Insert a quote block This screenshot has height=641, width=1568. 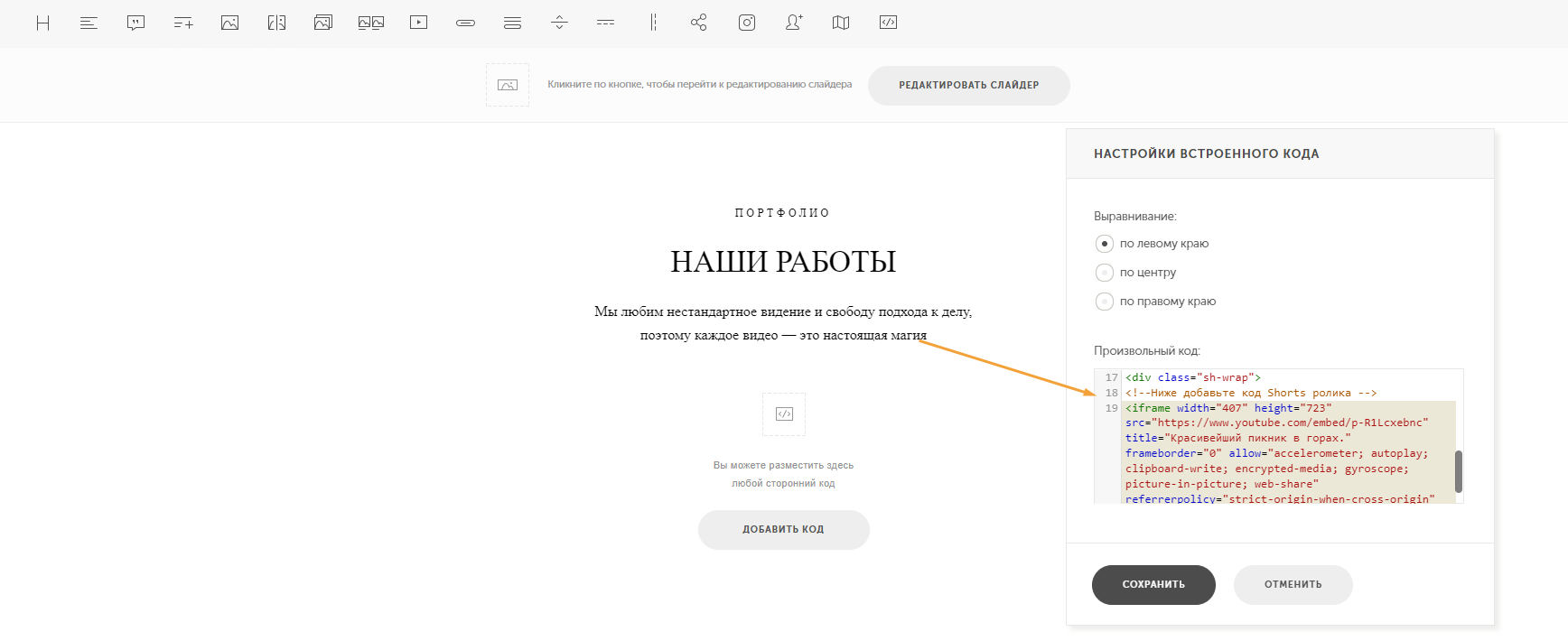(x=135, y=23)
